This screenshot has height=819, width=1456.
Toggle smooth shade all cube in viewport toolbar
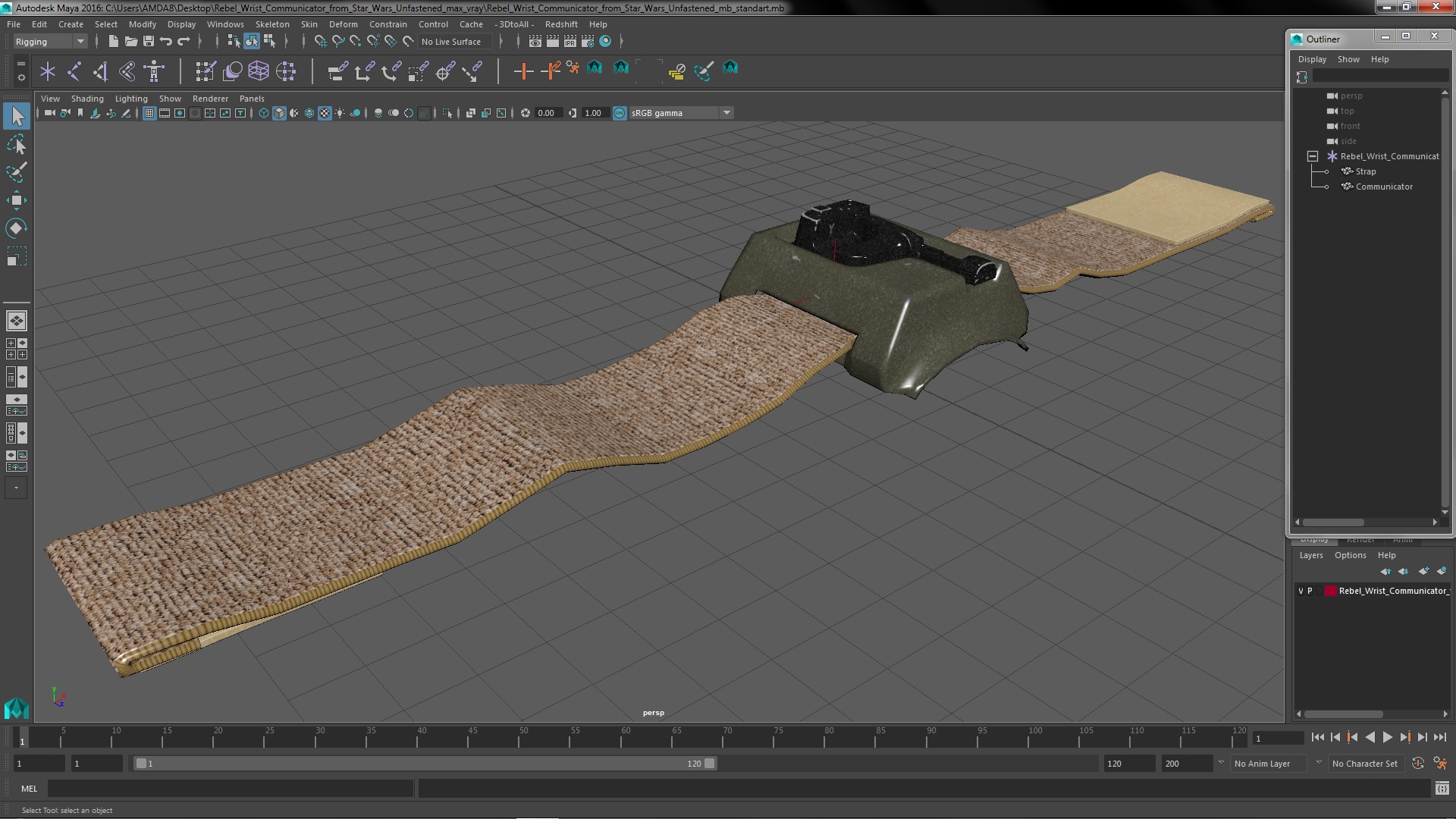tap(279, 113)
